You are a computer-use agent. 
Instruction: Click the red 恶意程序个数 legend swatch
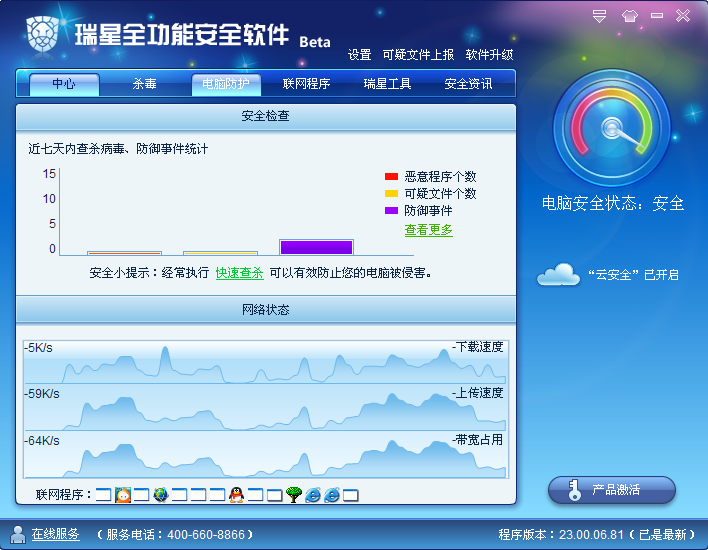(391, 177)
